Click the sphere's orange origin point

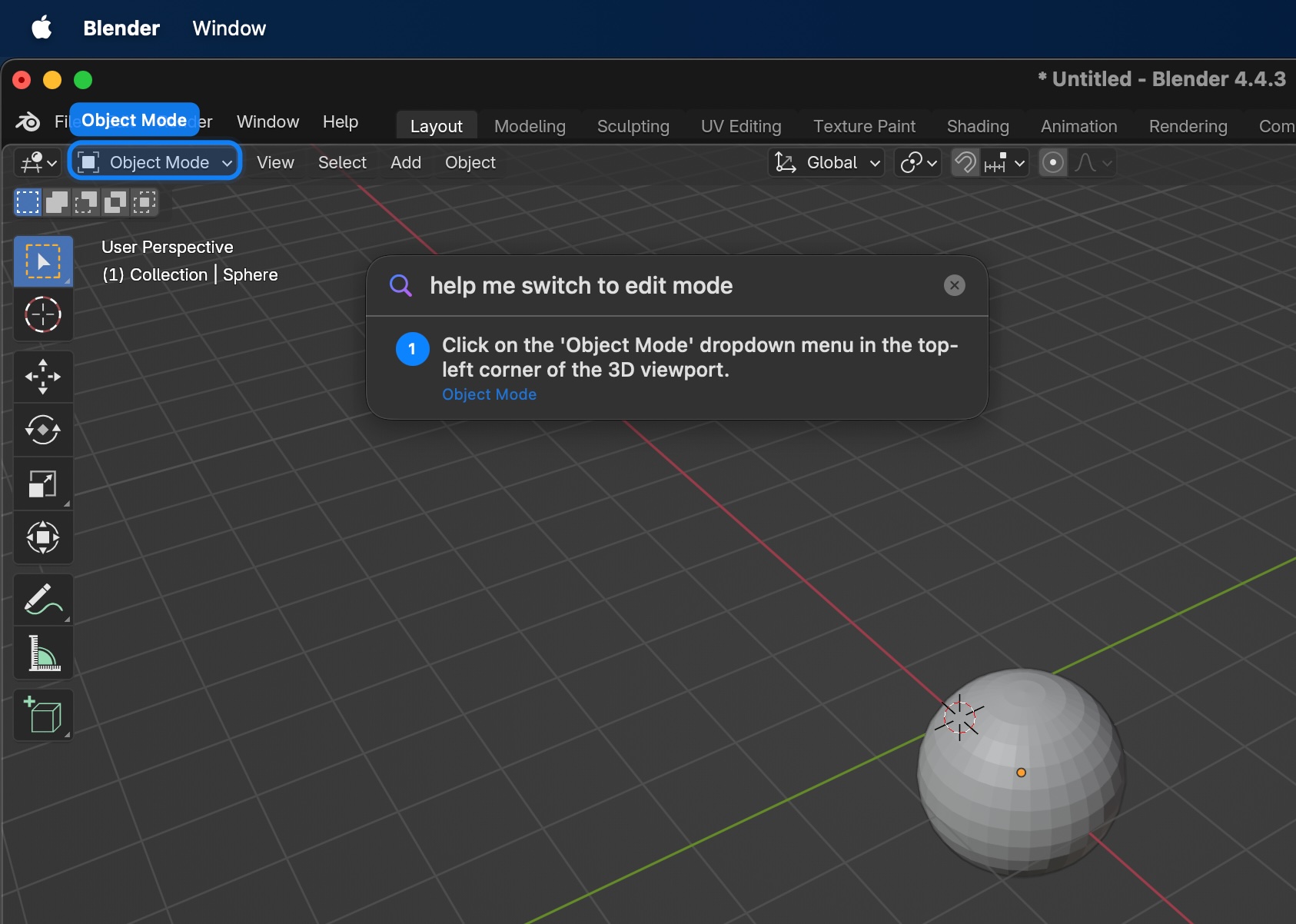pyautogui.click(x=1021, y=773)
